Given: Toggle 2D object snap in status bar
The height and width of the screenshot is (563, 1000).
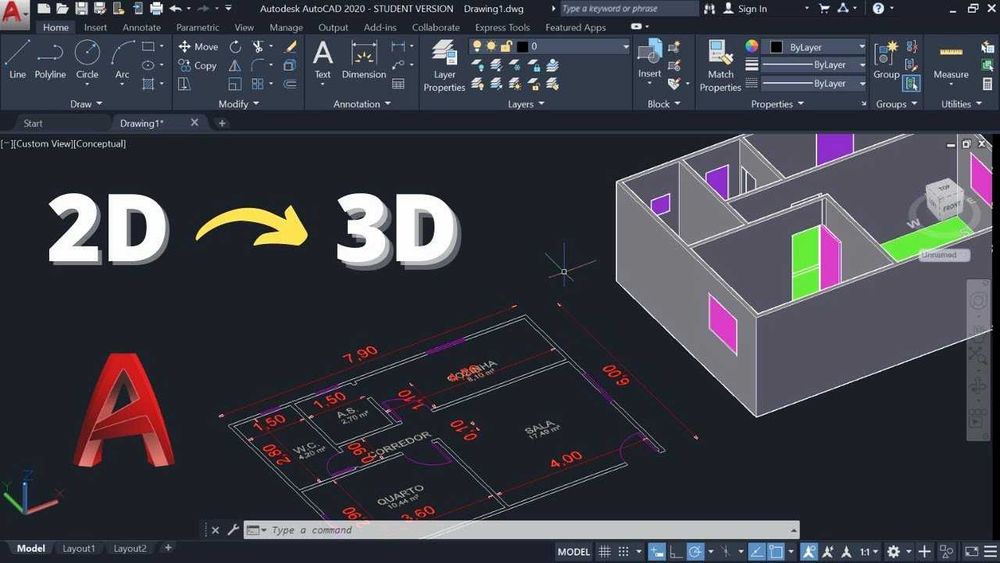Looking at the screenshot, I should [x=776, y=552].
